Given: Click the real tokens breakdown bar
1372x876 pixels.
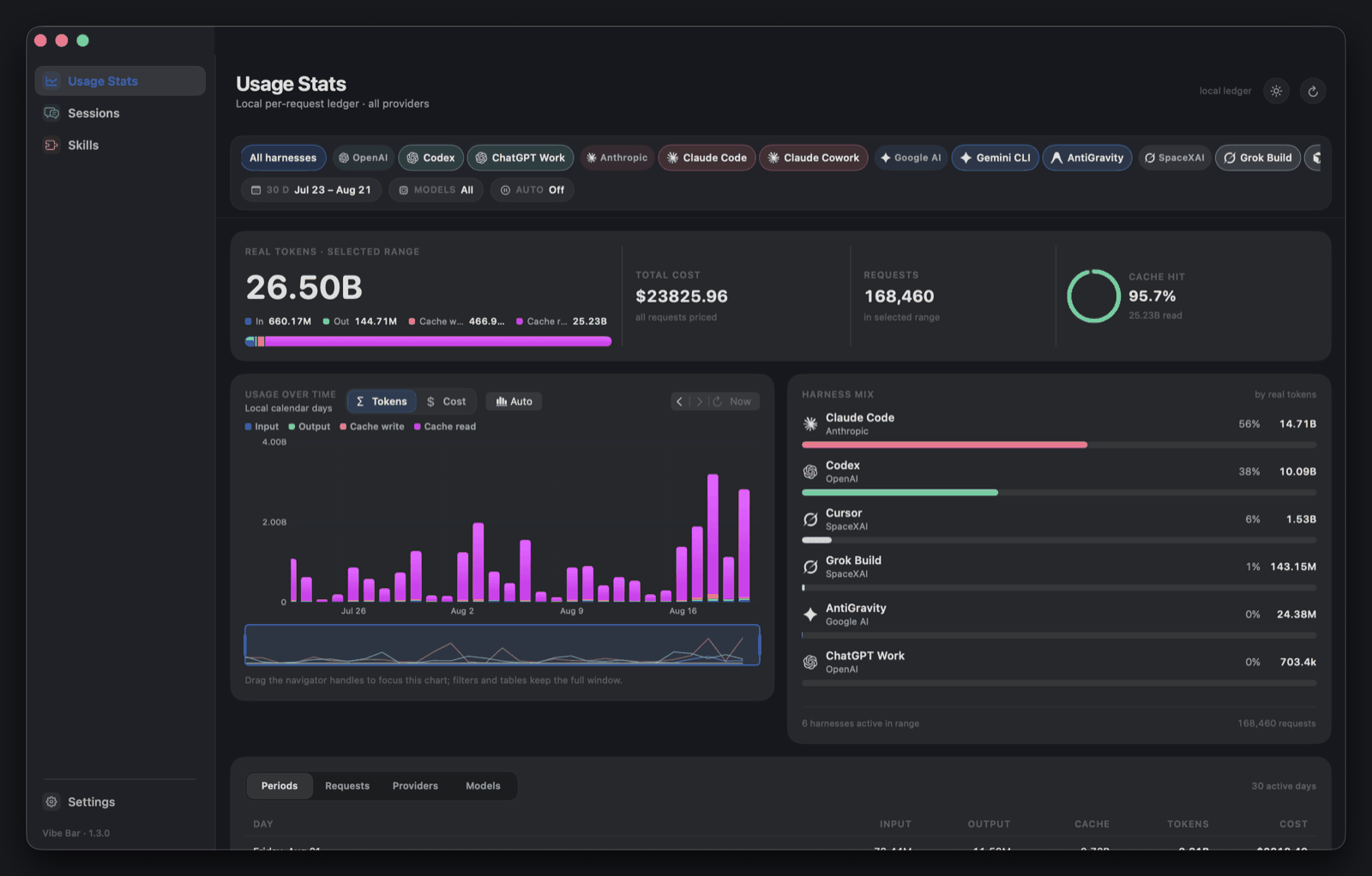Looking at the screenshot, I should pos(428,341).
